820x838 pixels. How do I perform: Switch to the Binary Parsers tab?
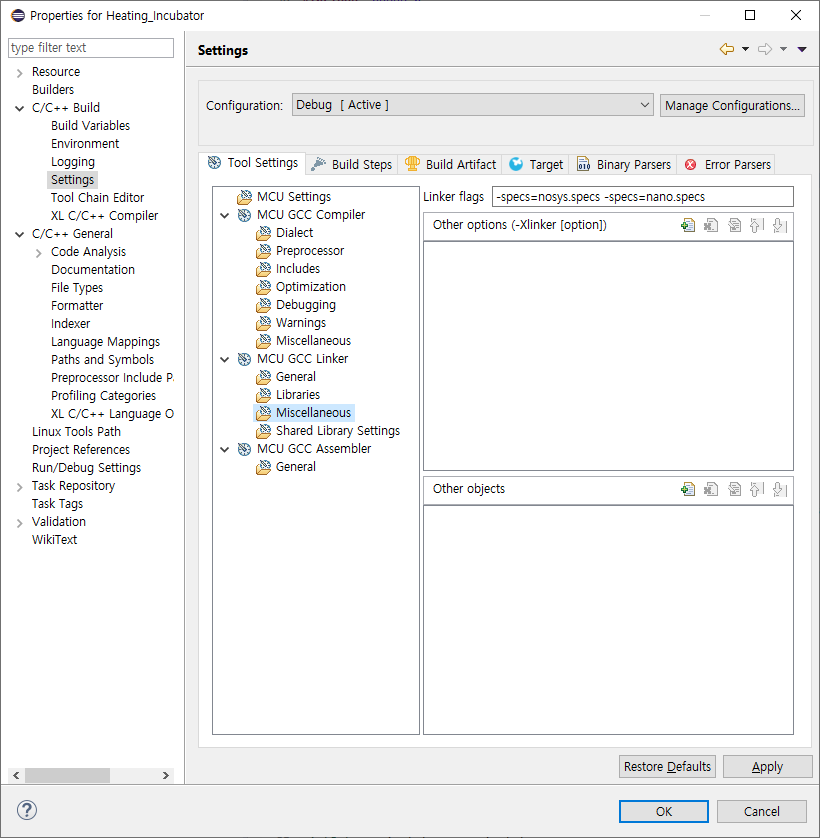623,165
